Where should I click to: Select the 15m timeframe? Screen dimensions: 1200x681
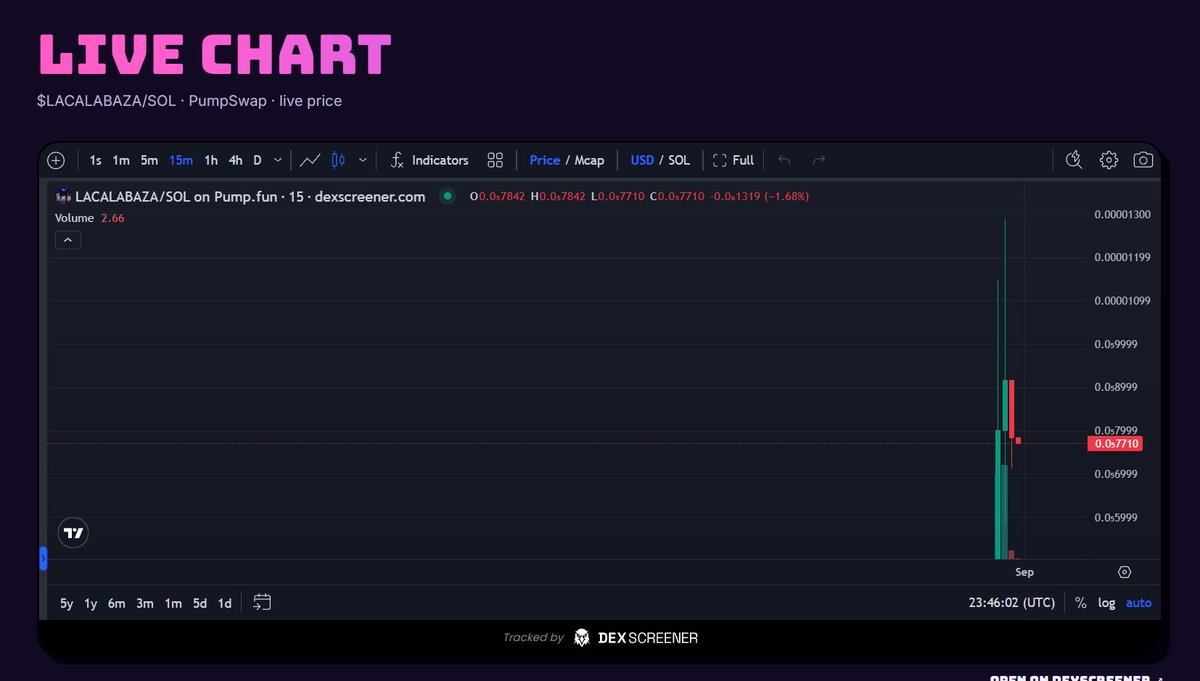(x=181, y=160)
